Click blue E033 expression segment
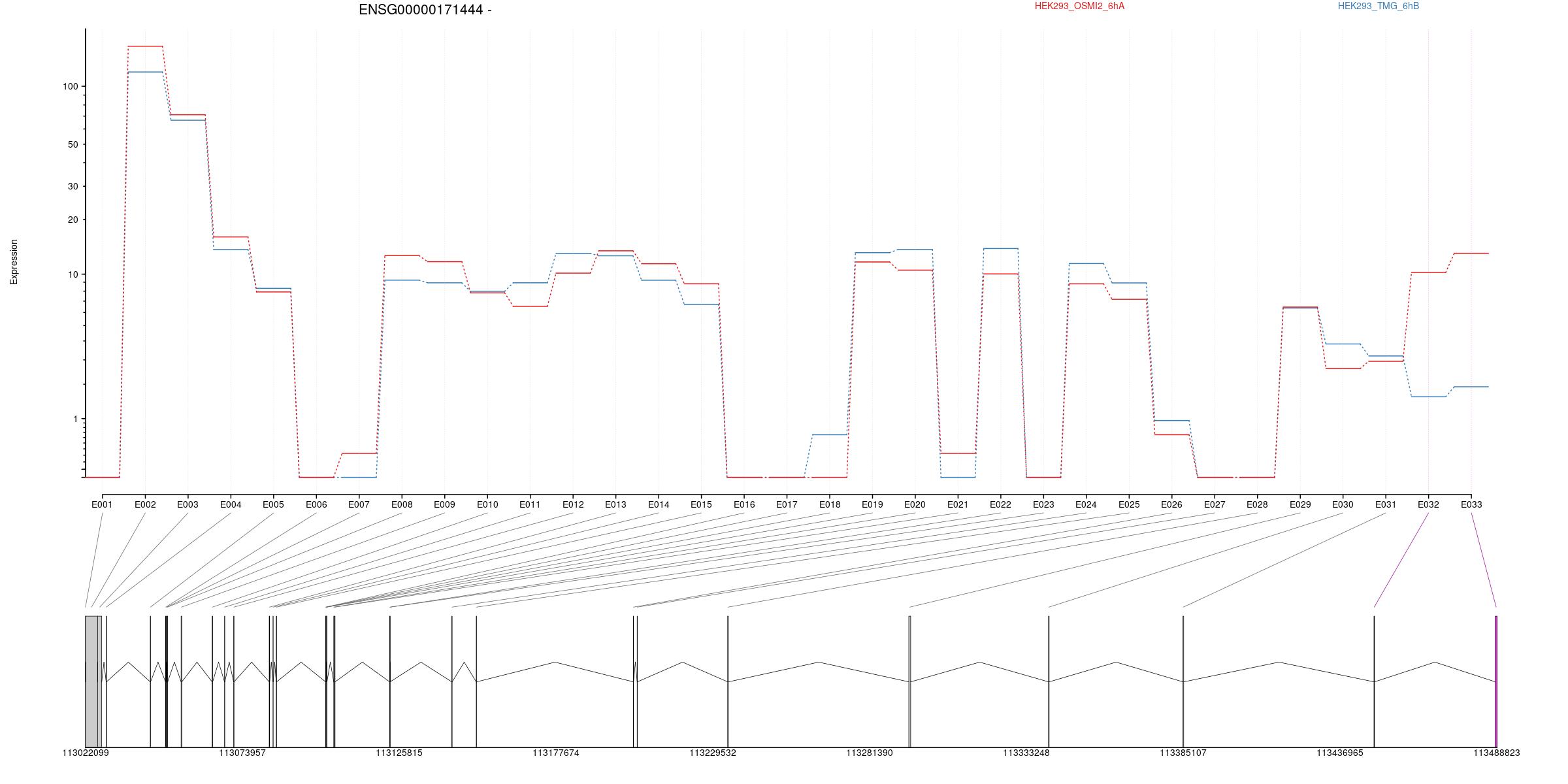This screenshot has width=1568, height=784. pos(1471,387)
